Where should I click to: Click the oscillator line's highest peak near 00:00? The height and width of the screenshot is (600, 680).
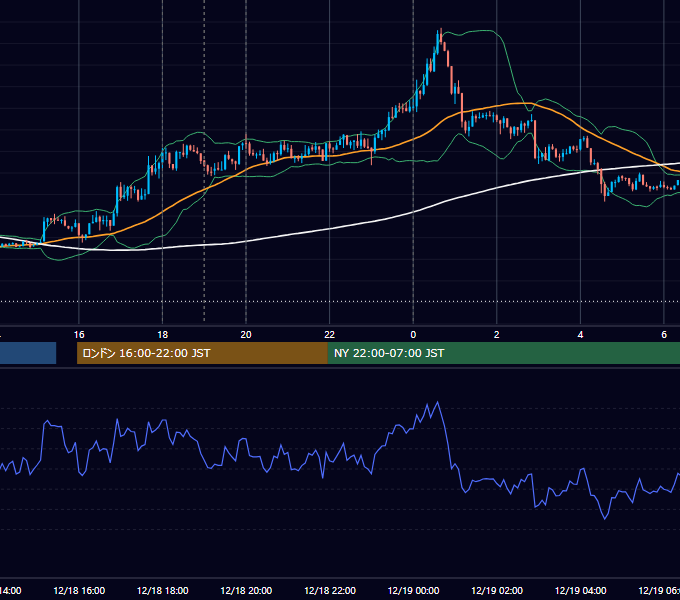click(x=438, y=402)
